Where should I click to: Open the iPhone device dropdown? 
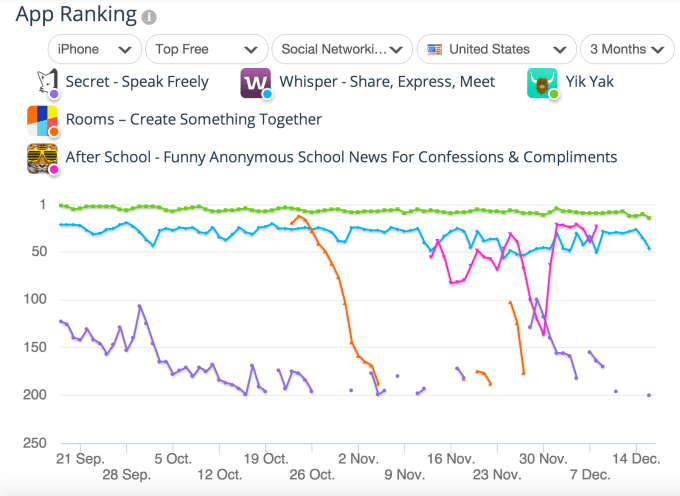coord(94,49)
